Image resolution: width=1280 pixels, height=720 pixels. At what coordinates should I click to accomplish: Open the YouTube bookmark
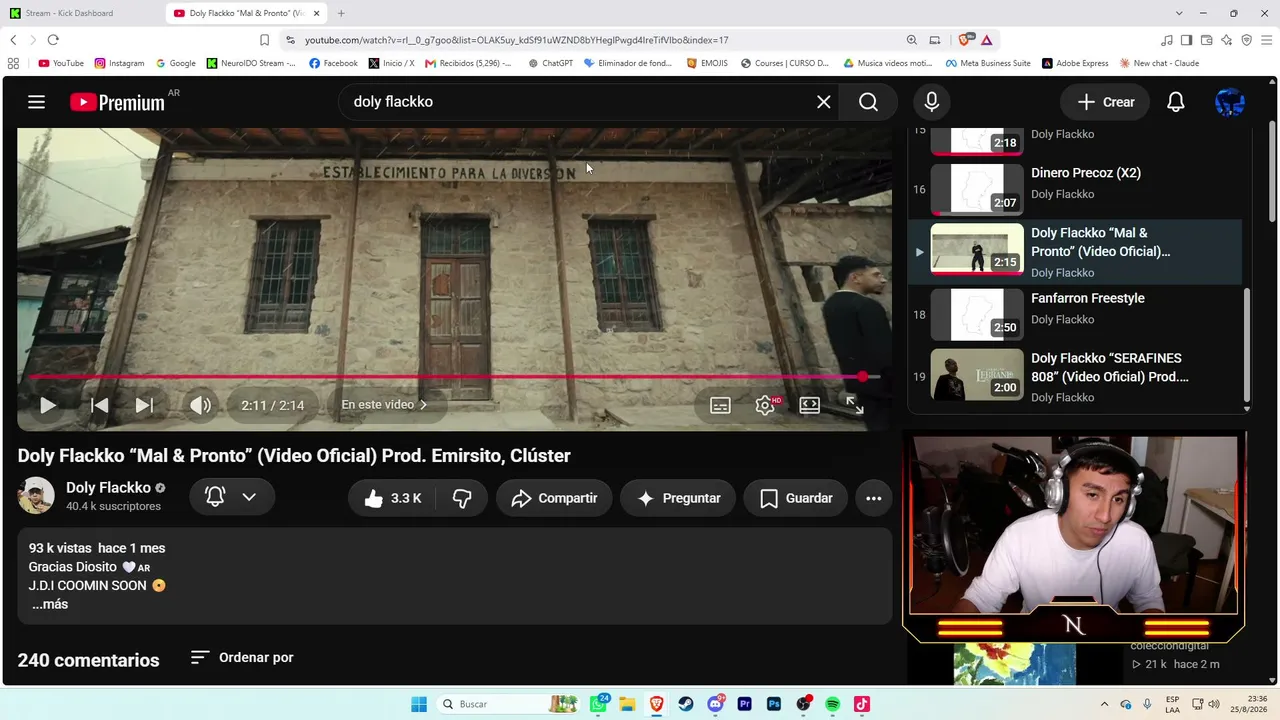(61, 63)
